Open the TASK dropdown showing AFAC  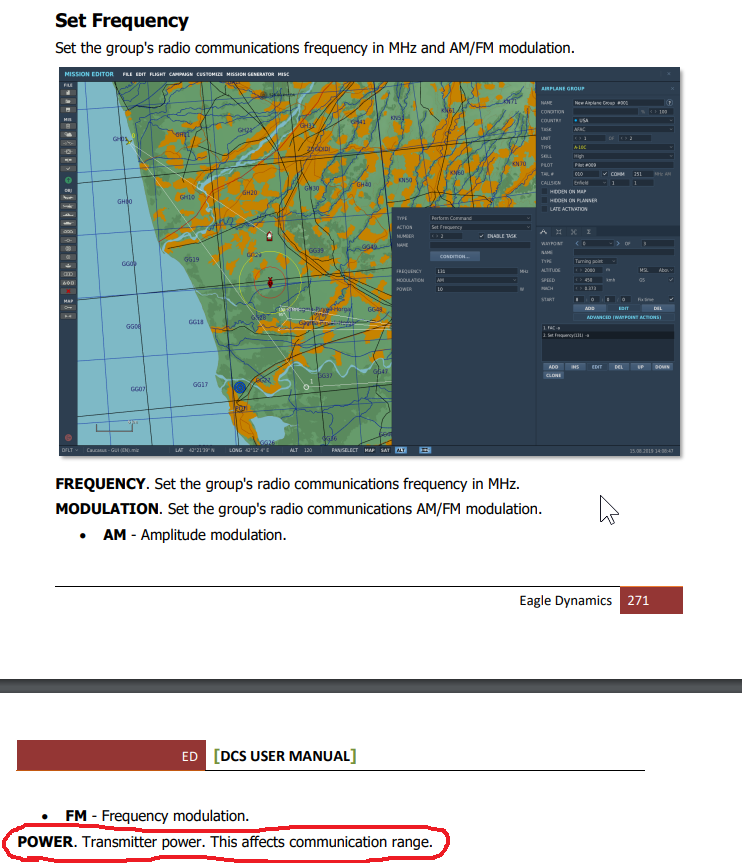623,129
